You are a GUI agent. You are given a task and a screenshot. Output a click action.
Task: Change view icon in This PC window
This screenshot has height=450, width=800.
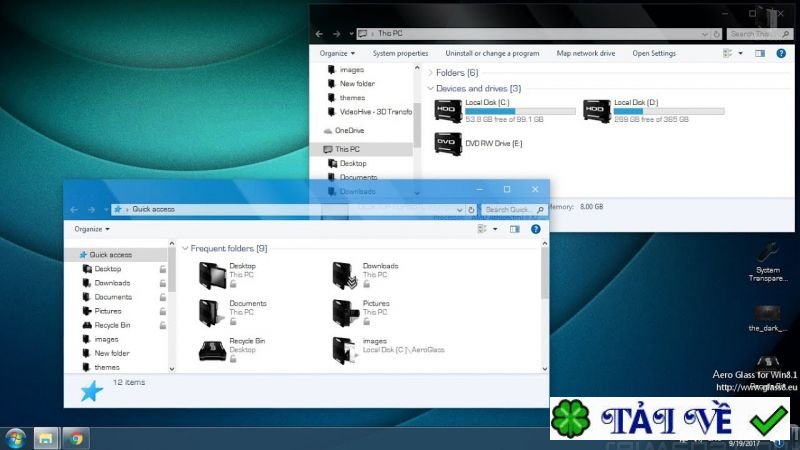[728, 53]
